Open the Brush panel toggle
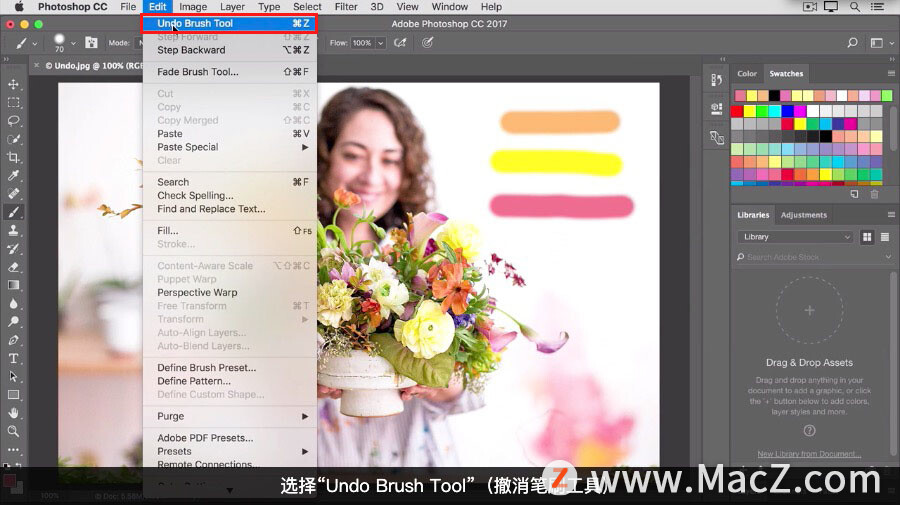Image resolution: width=900 pixels, height=505 pixels. (x=91, y=42)
